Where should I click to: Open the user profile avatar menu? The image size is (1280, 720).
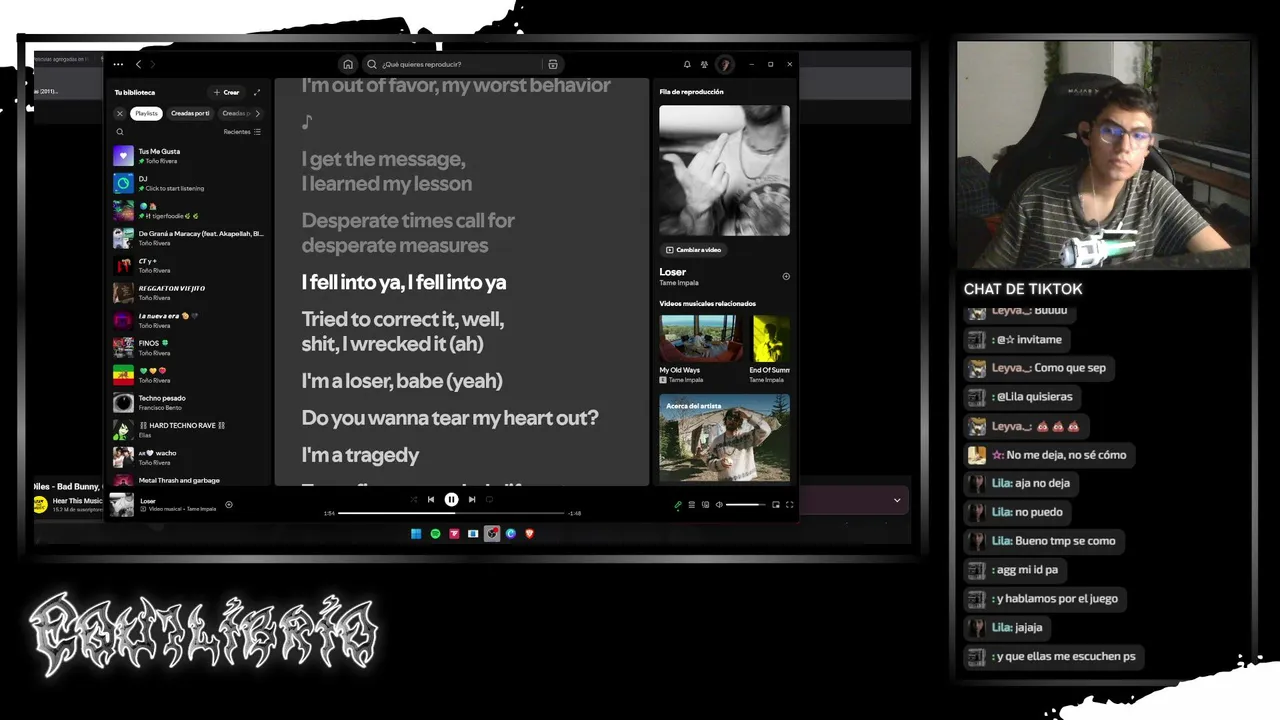pos(725,64)
